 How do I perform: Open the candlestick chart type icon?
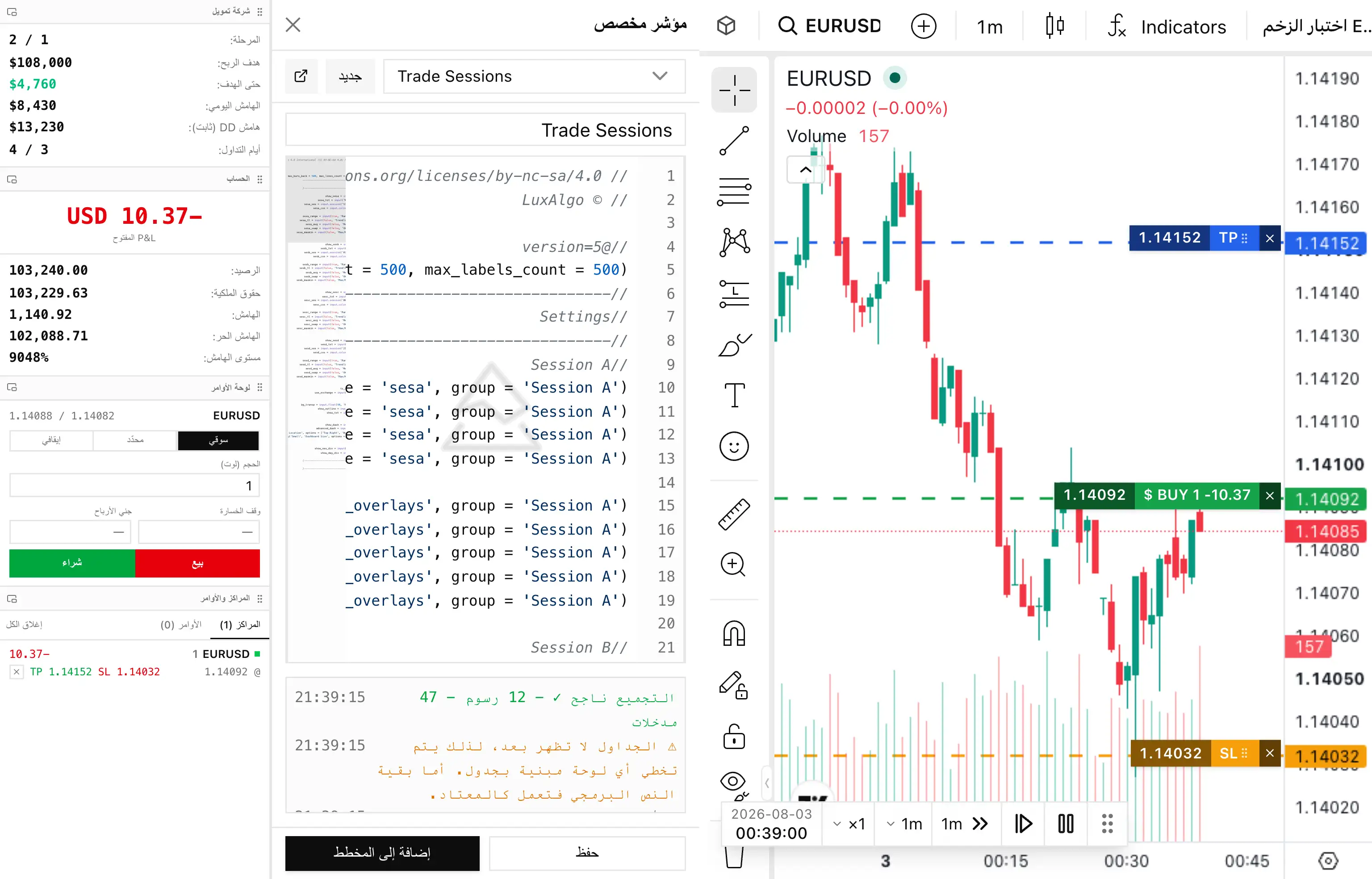(x=1055, y=26)
